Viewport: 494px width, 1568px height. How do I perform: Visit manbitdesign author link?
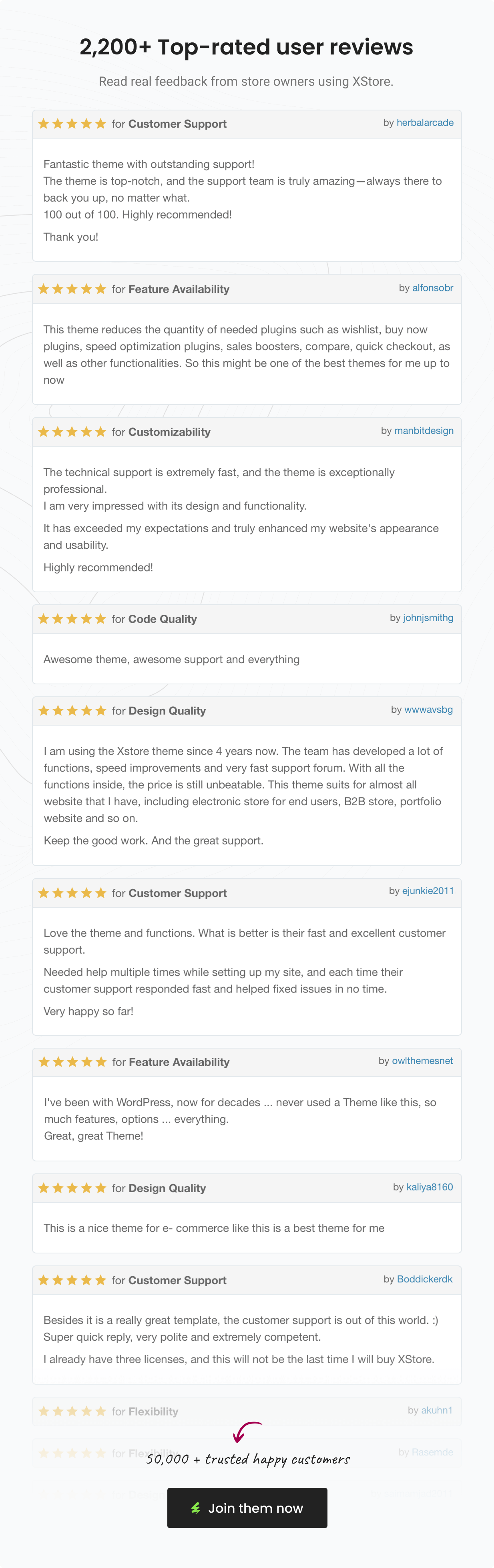423,431
